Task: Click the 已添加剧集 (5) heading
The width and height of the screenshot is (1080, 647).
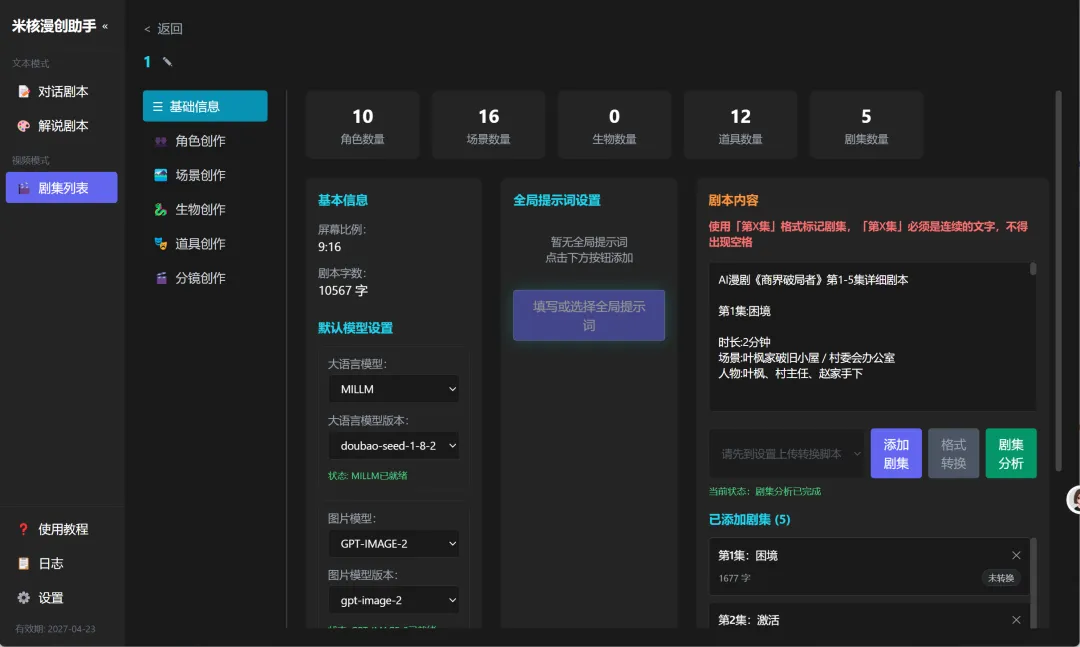Action: [x=749, y=520]
